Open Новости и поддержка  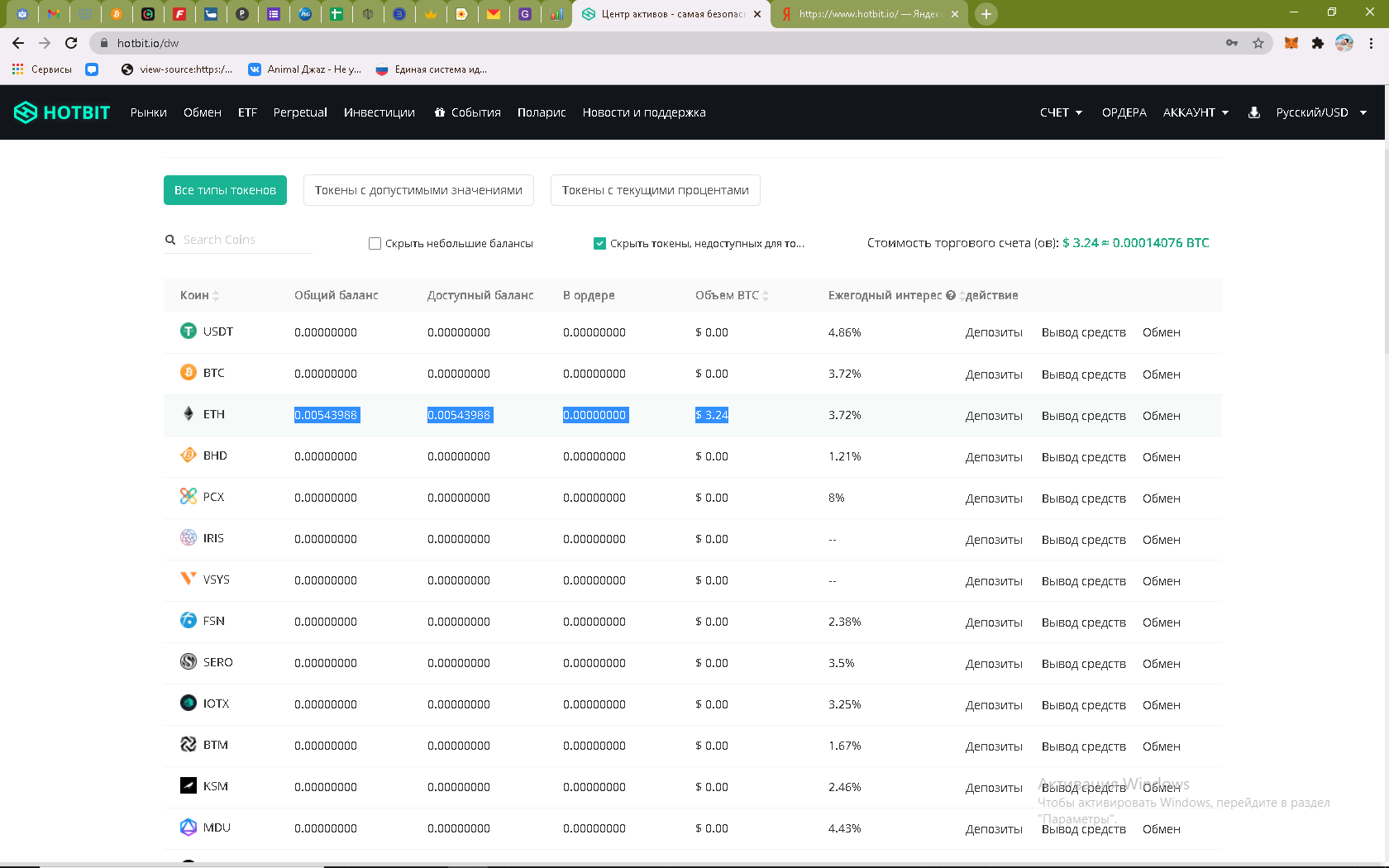coord(644,112)
